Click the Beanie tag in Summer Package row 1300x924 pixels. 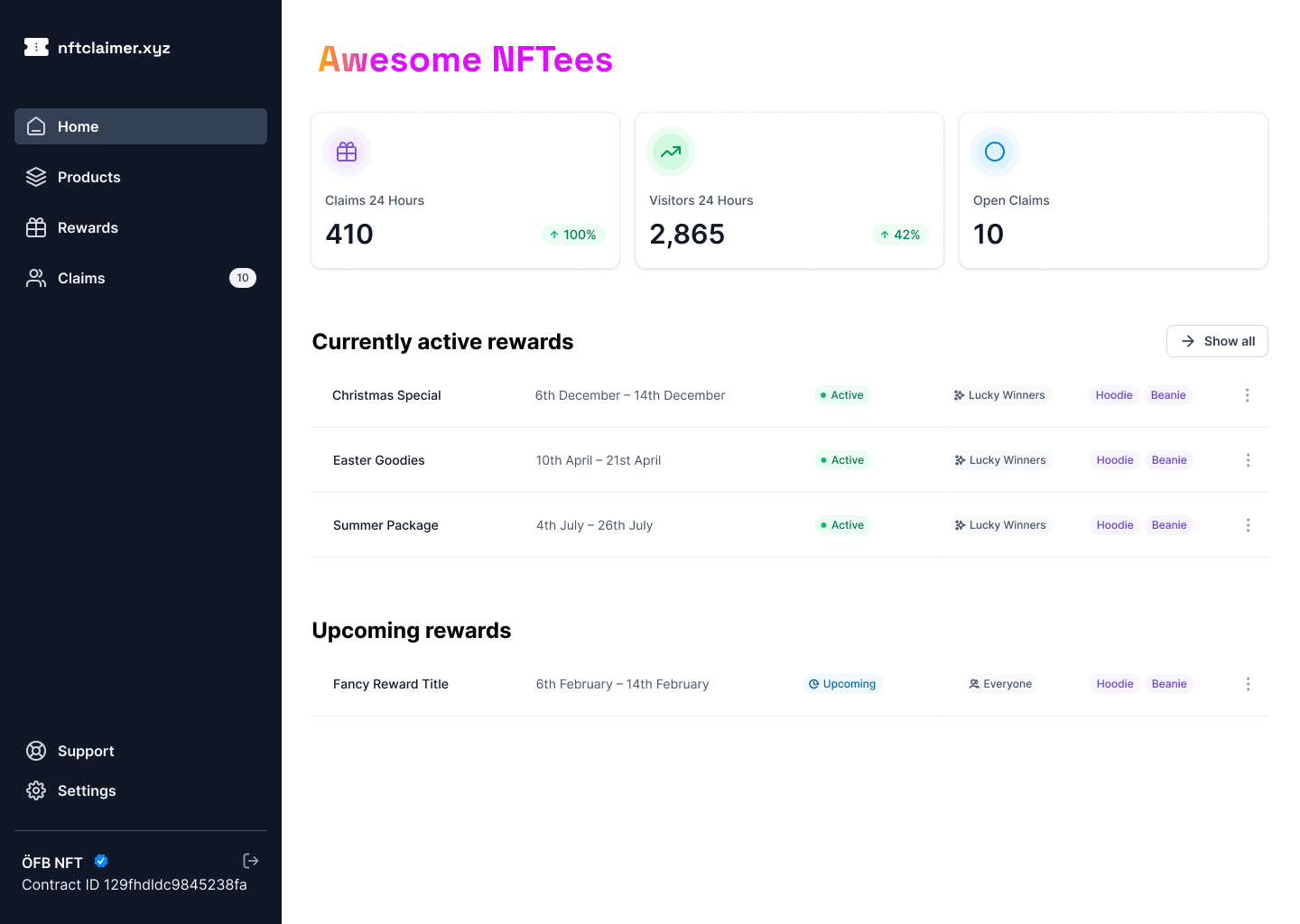(x=1169, y=525)
